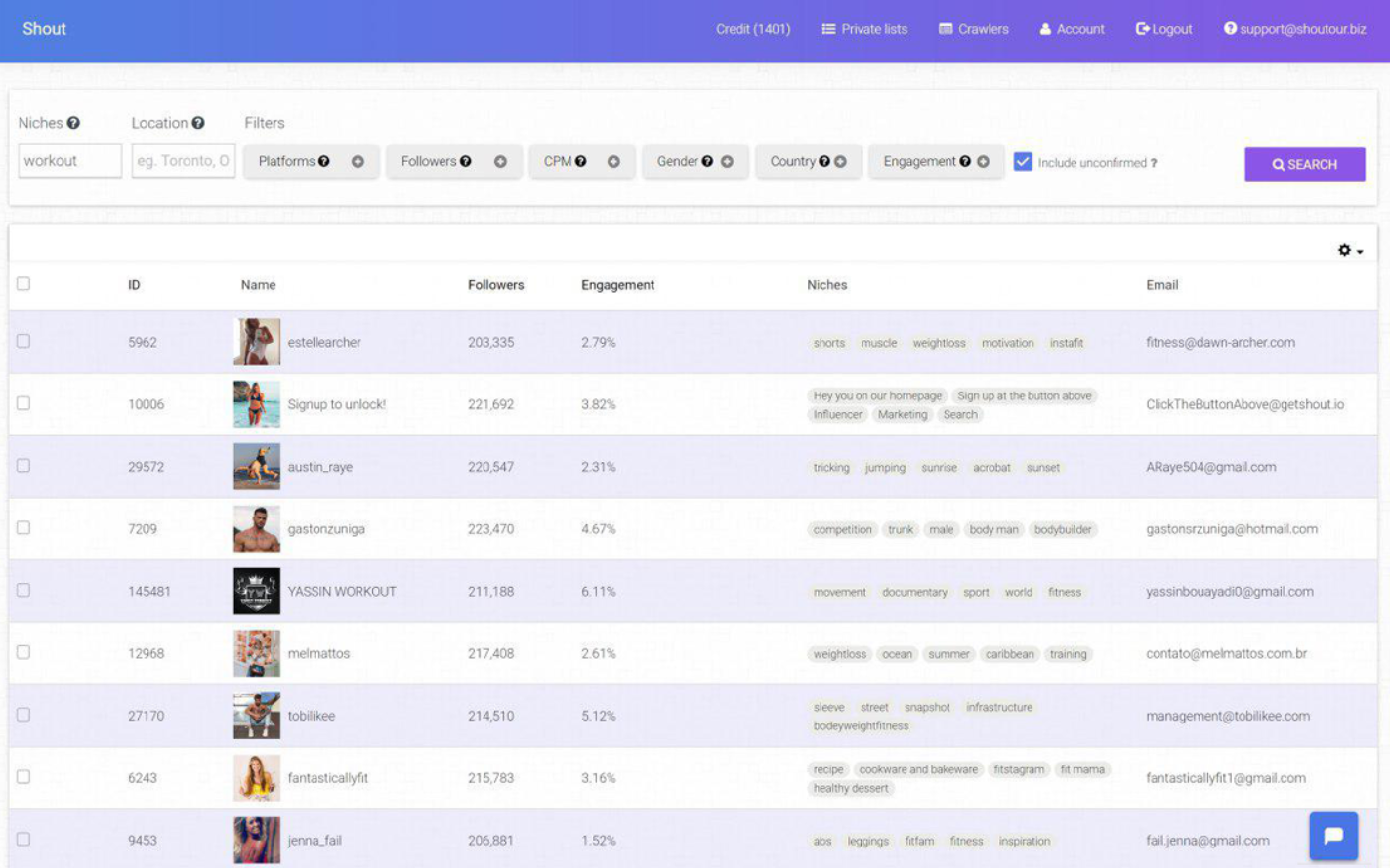Screen dimensions: 1390x868
Task: Open the Private lists section
Action: click(x=864, y=28)
